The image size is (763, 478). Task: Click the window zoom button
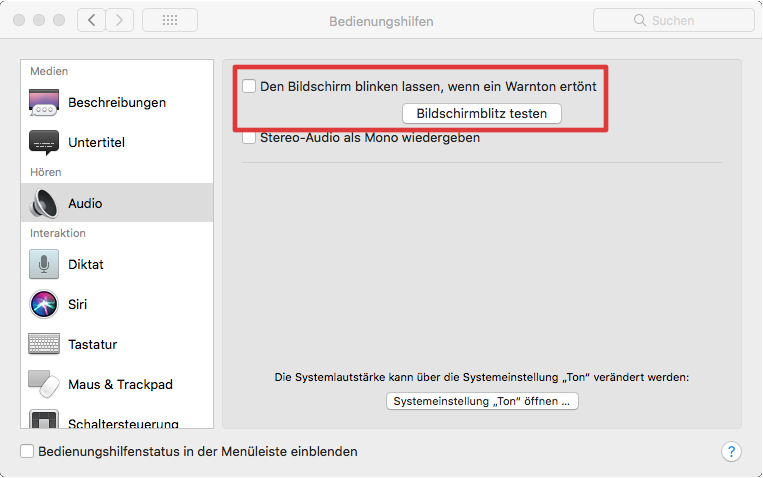[x=59, y=20]
